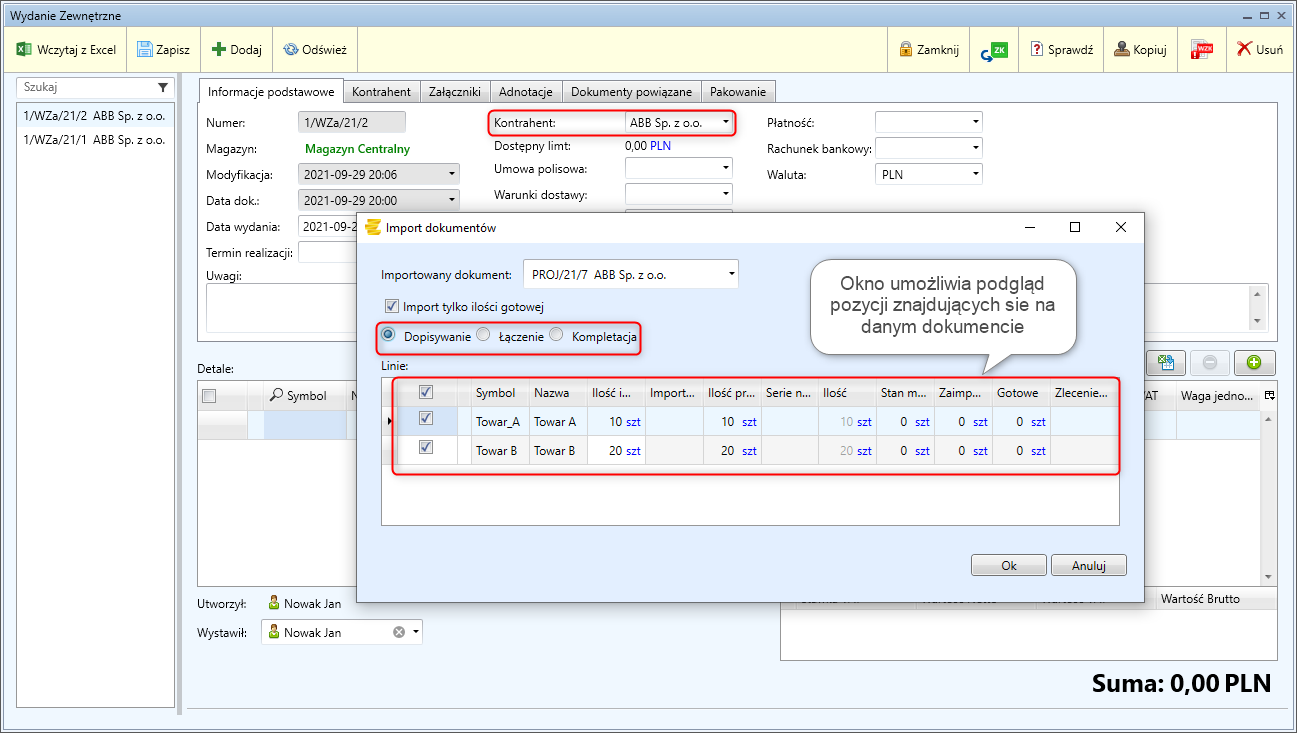The image size is (1297, 733).
Task: Delete document with Usuń icon
Action: coord(1244,49)
